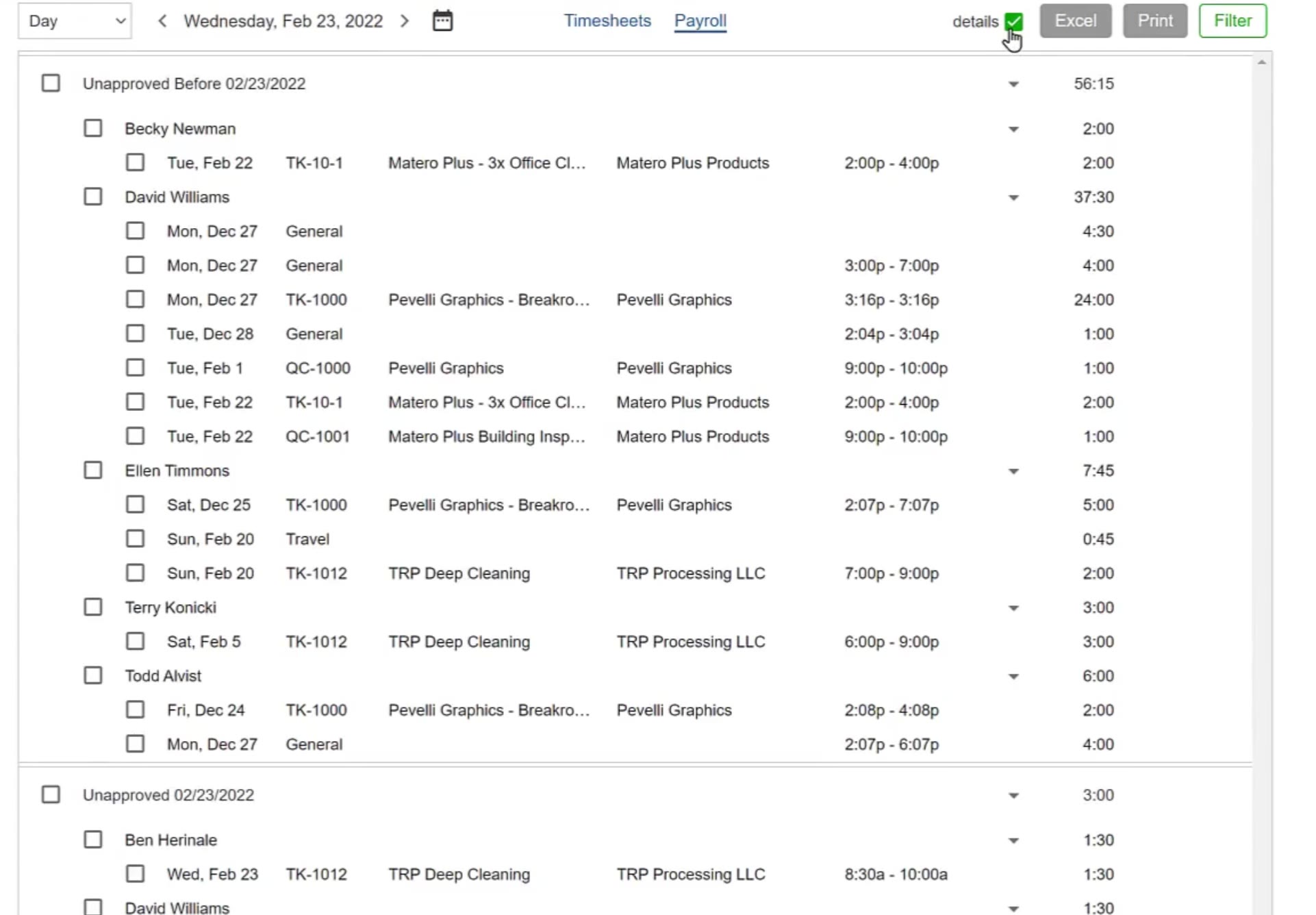Collapse the Unapproved 02/23/2022 group
1316x915 pixels.
(x=1014, y=796)
